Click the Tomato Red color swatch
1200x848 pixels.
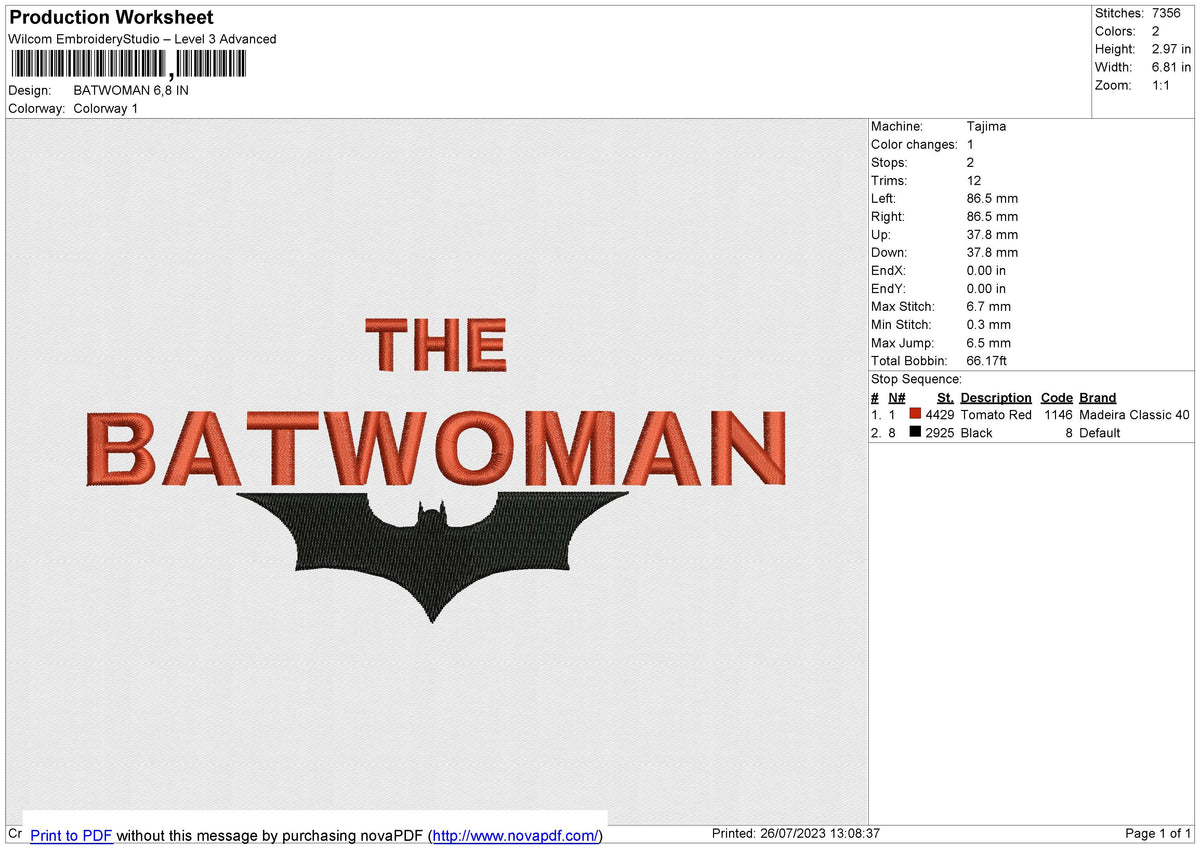coord(915,414)
